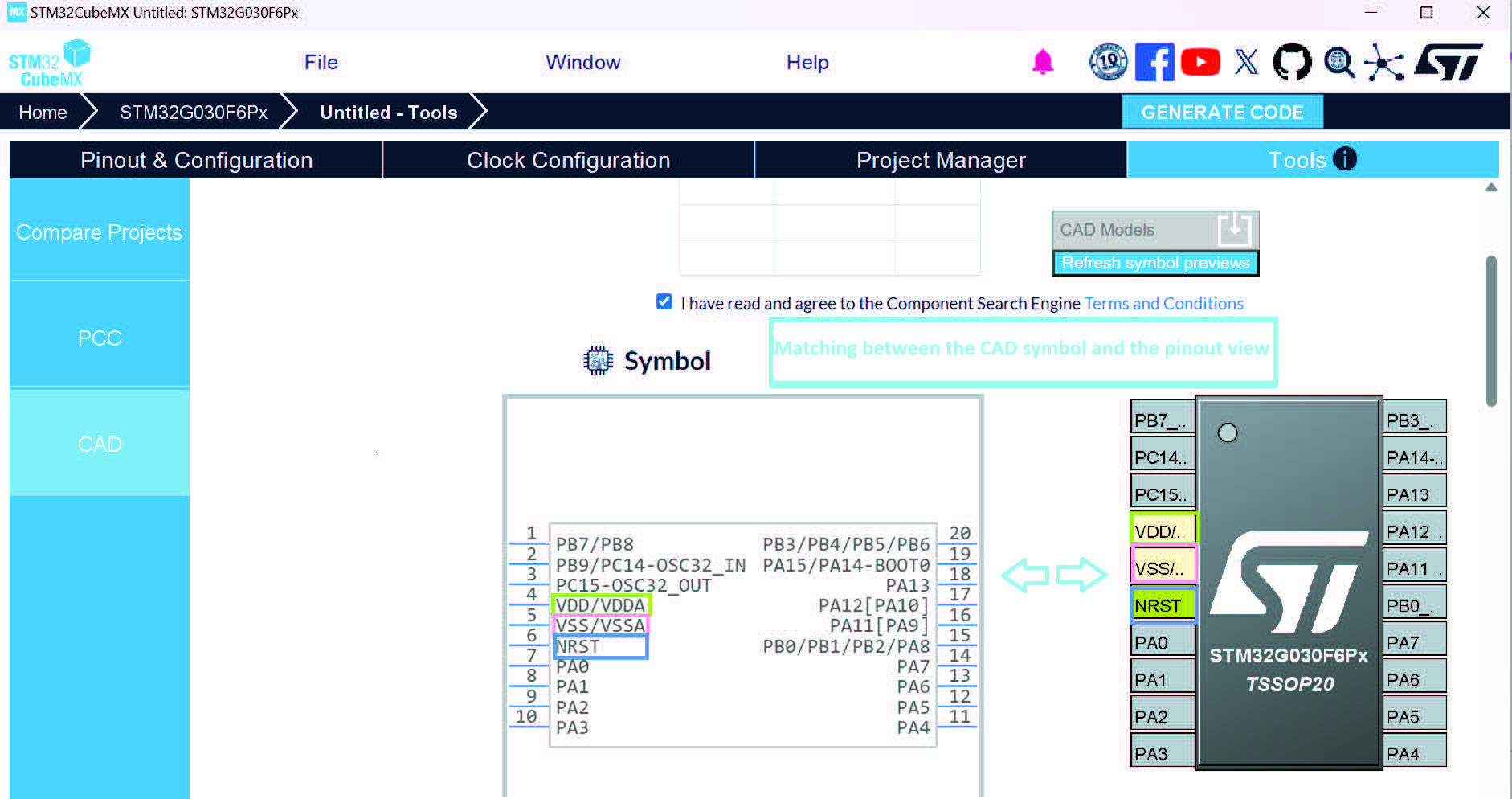The image size is (1512, 799).
Task: Click the ST logo icon
Action: (x=1449, y=62)
